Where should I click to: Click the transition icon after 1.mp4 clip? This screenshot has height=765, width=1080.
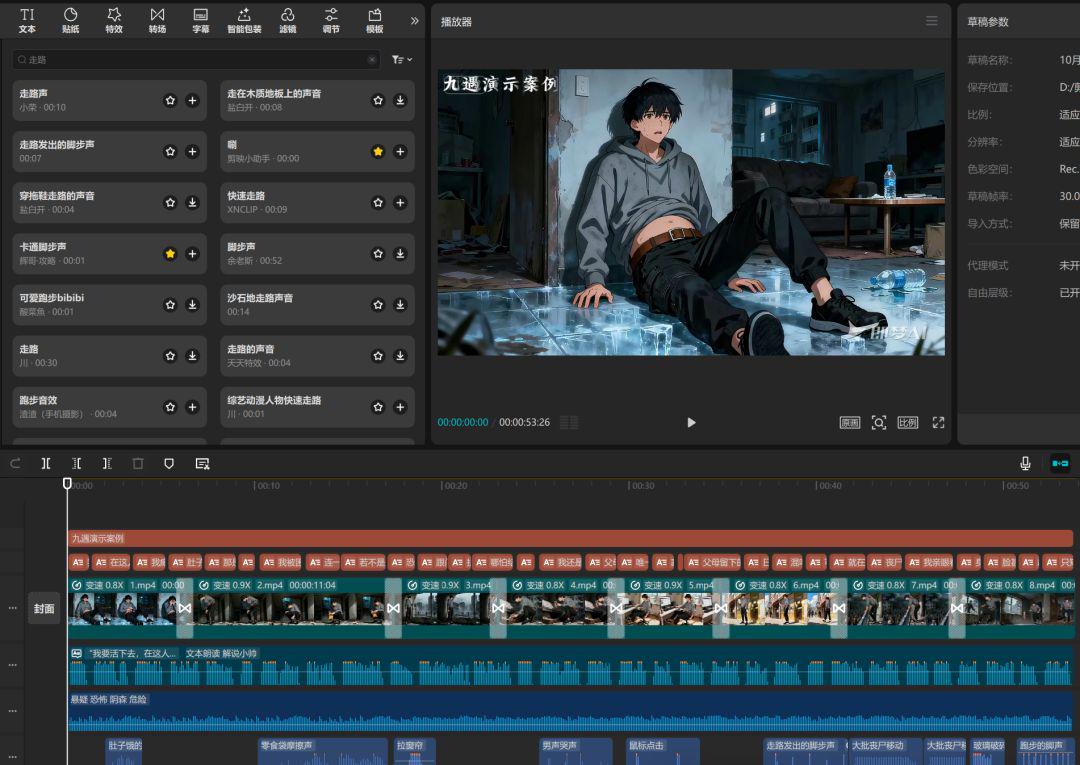click(184, 608)
